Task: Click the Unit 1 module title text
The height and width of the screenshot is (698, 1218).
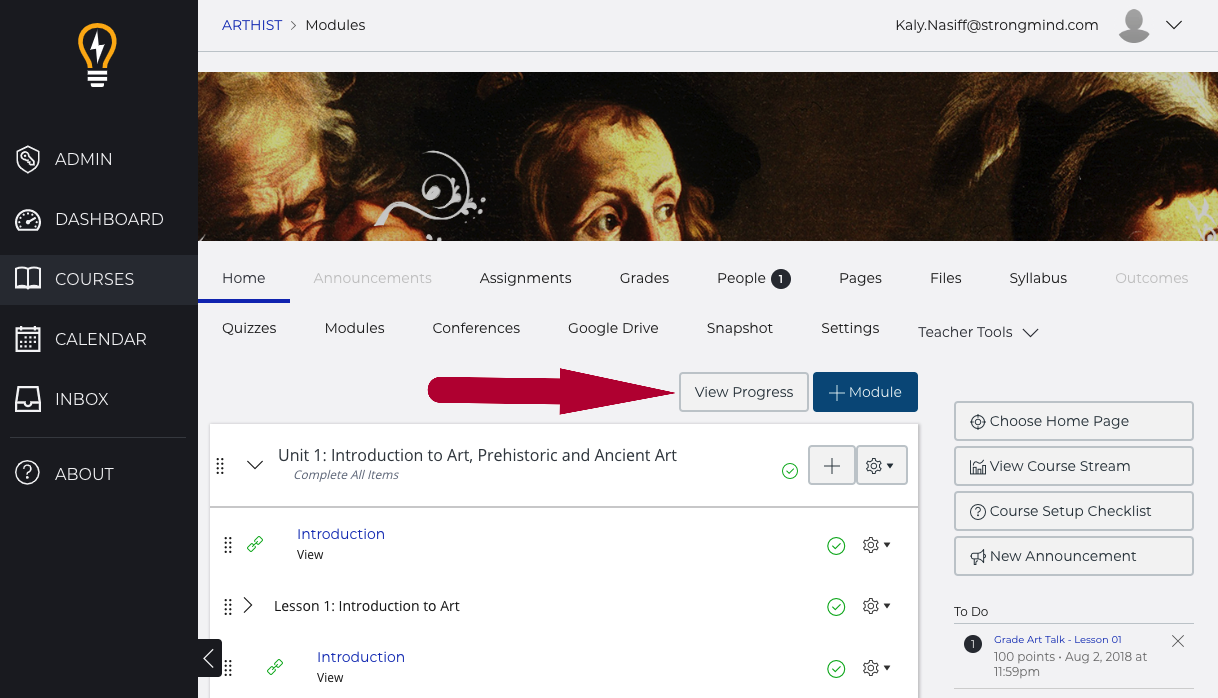Action: [x=477, y=455]
